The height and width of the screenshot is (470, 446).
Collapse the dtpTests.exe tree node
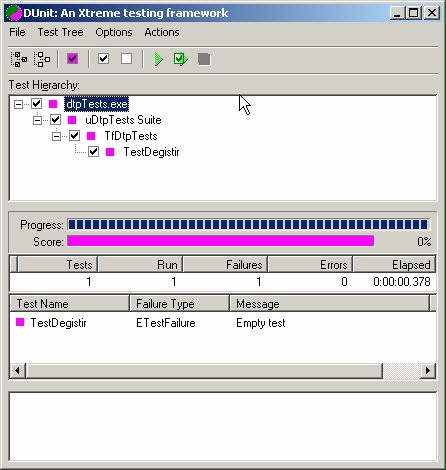click(18, 104)
